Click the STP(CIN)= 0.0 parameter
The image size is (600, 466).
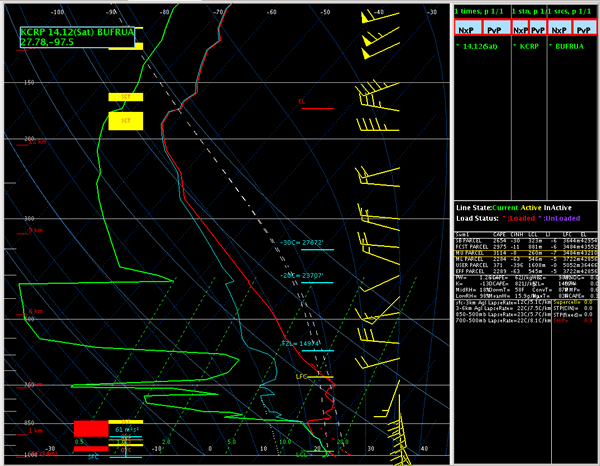coord(575,308)
